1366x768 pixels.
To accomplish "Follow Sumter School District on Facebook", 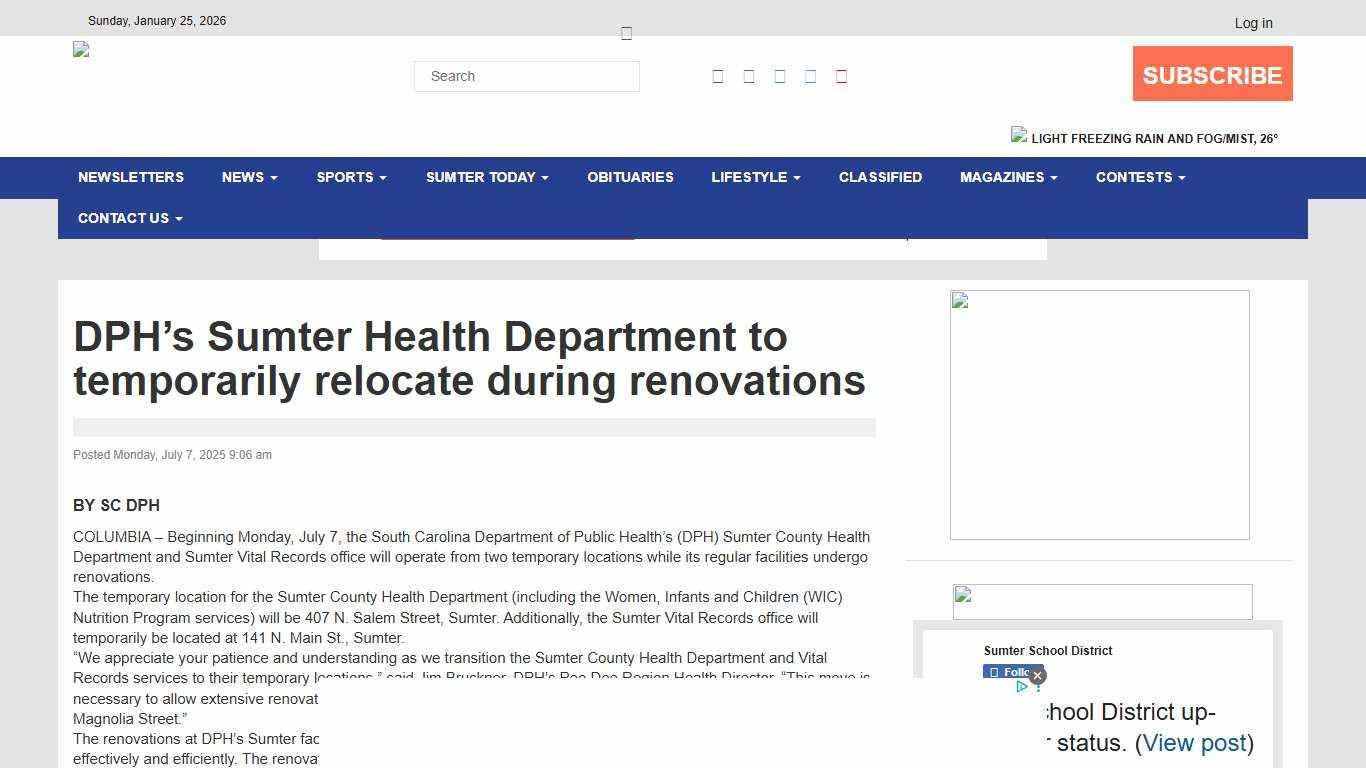I will (1011, 672).
